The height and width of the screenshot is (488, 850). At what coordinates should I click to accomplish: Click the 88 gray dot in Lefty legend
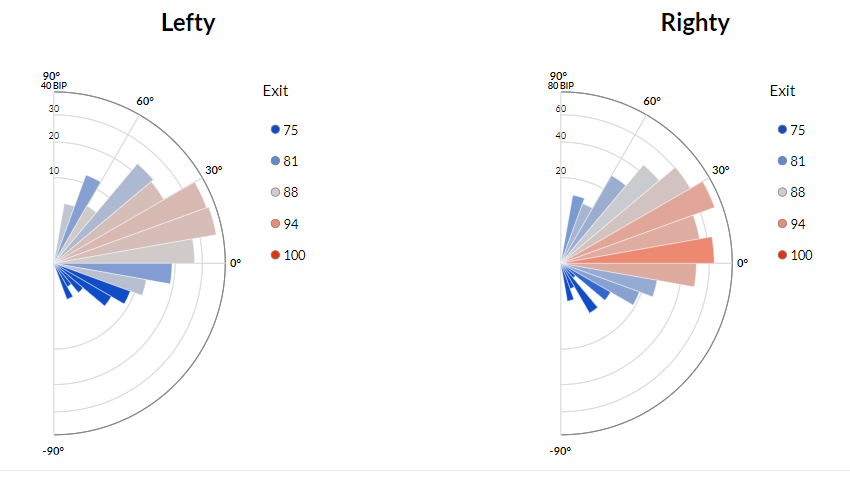[x=275, y=192]
